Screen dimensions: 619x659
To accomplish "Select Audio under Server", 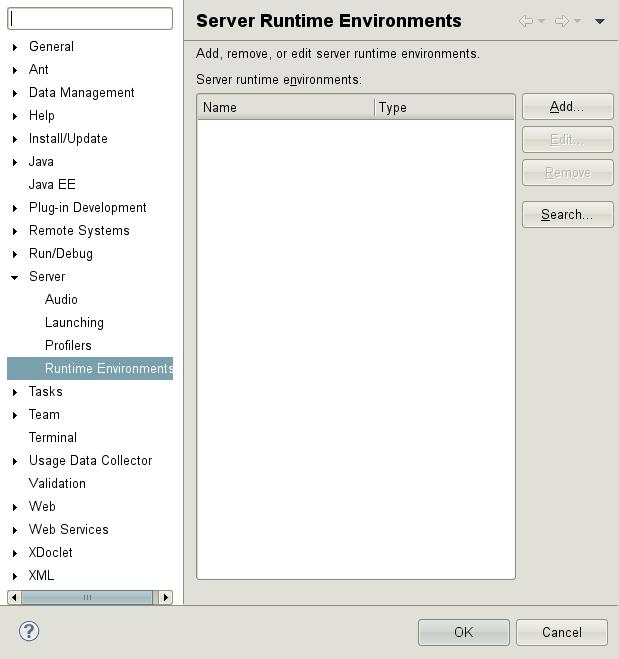I will 61,300.
